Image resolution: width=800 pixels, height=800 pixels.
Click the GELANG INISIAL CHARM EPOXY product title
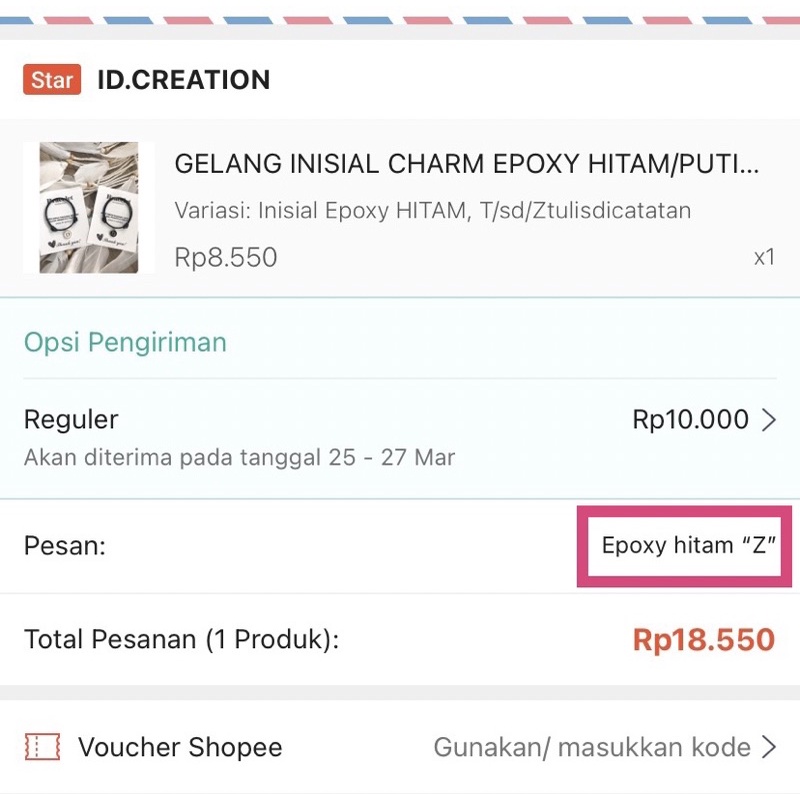point(466,165)
